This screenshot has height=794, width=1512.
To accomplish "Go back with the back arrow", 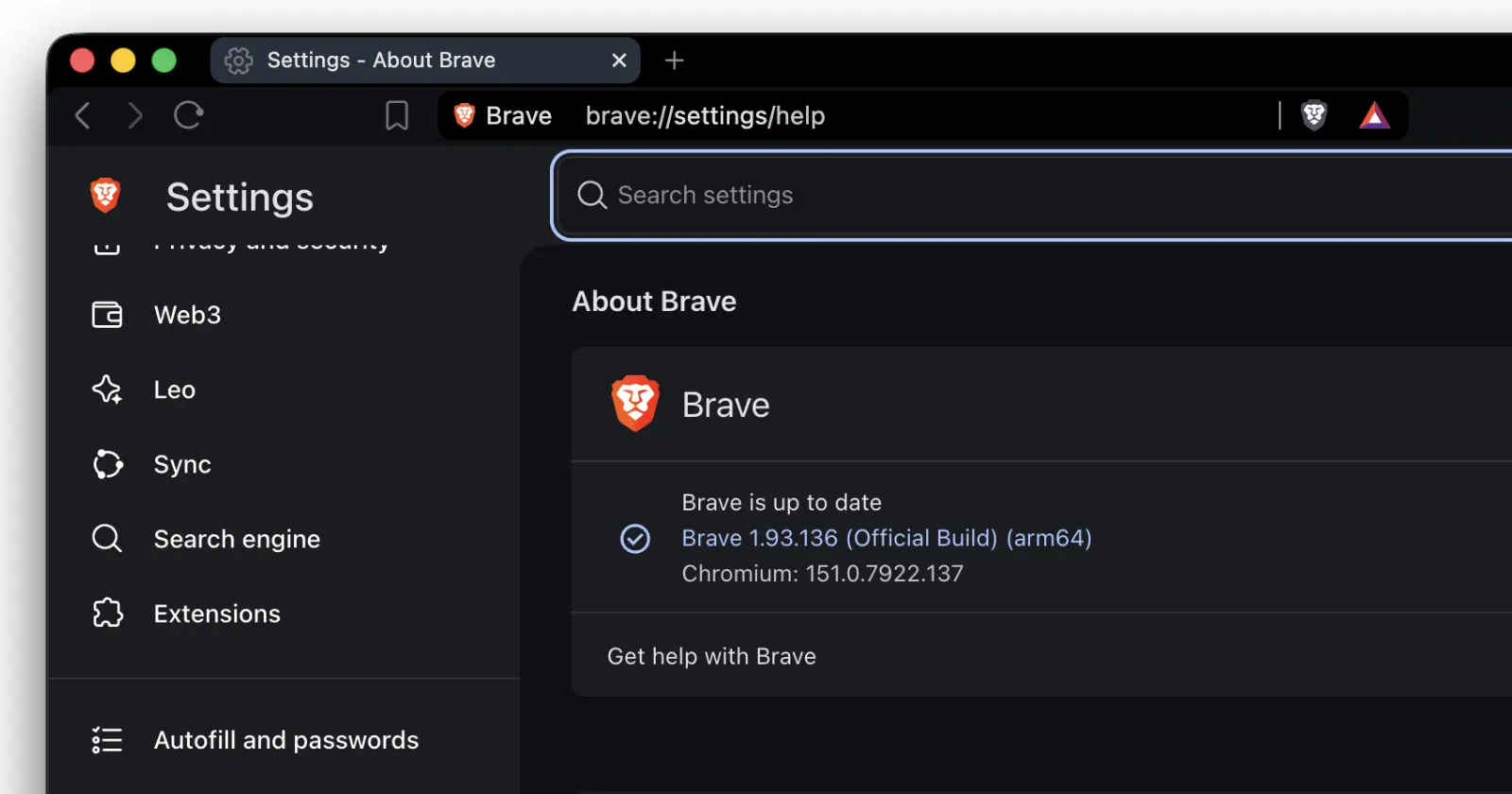I will point(83,115).
